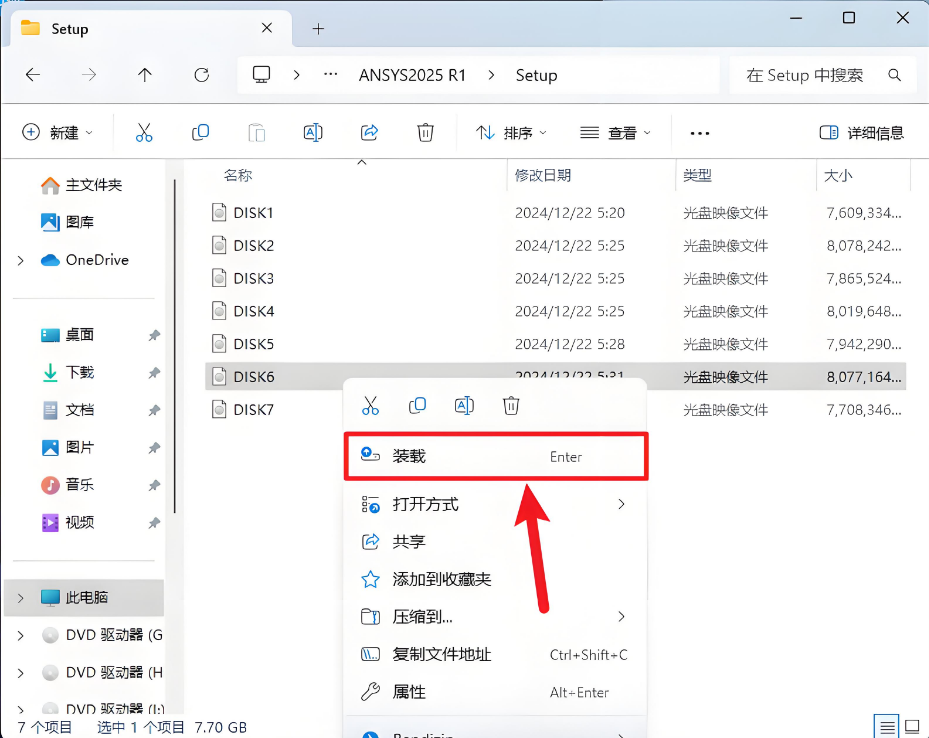Click the Rename icon in the toolbar
The width and height of the screenshot is (929, 738).
point(313,133)
